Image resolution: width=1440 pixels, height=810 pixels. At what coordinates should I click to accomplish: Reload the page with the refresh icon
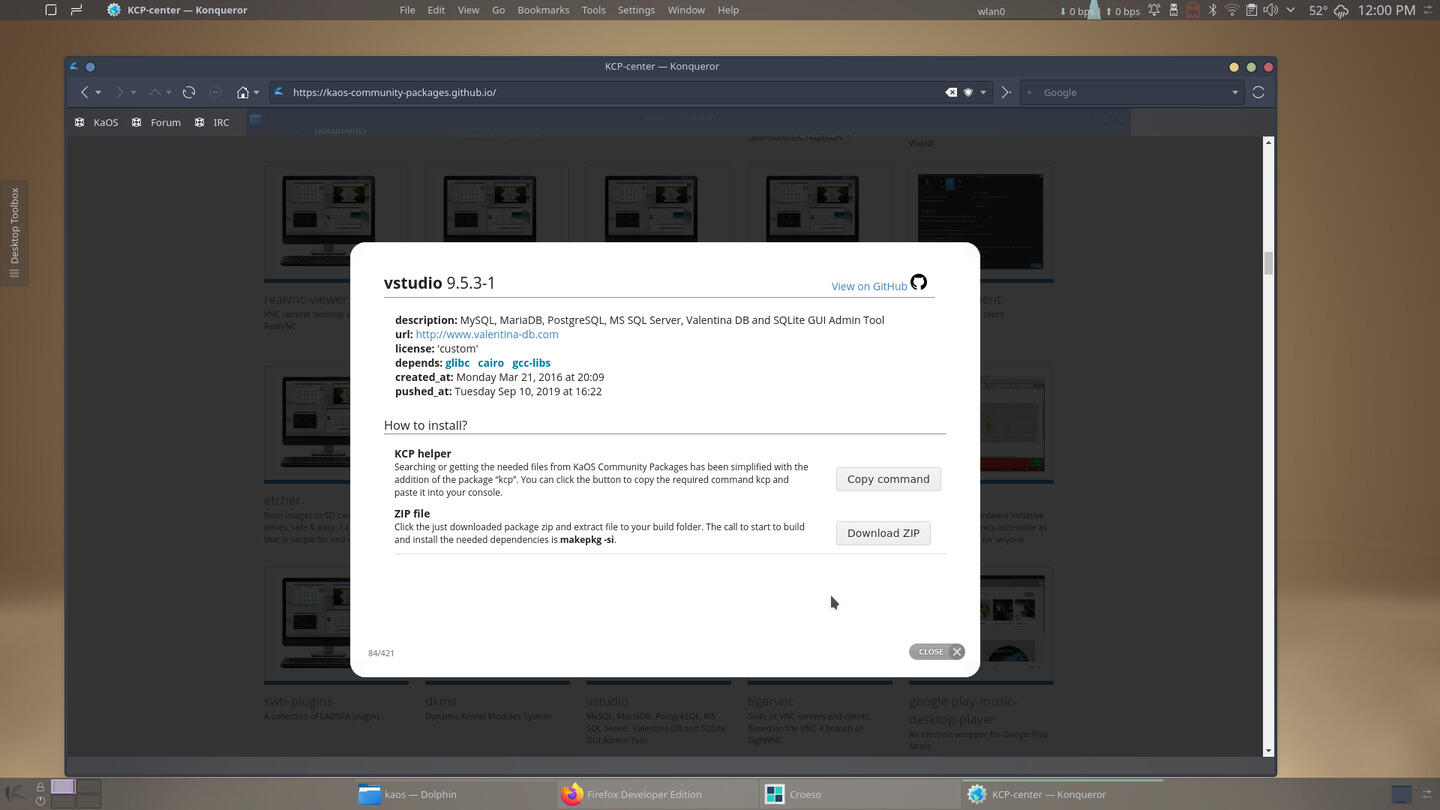pos(189,92)
